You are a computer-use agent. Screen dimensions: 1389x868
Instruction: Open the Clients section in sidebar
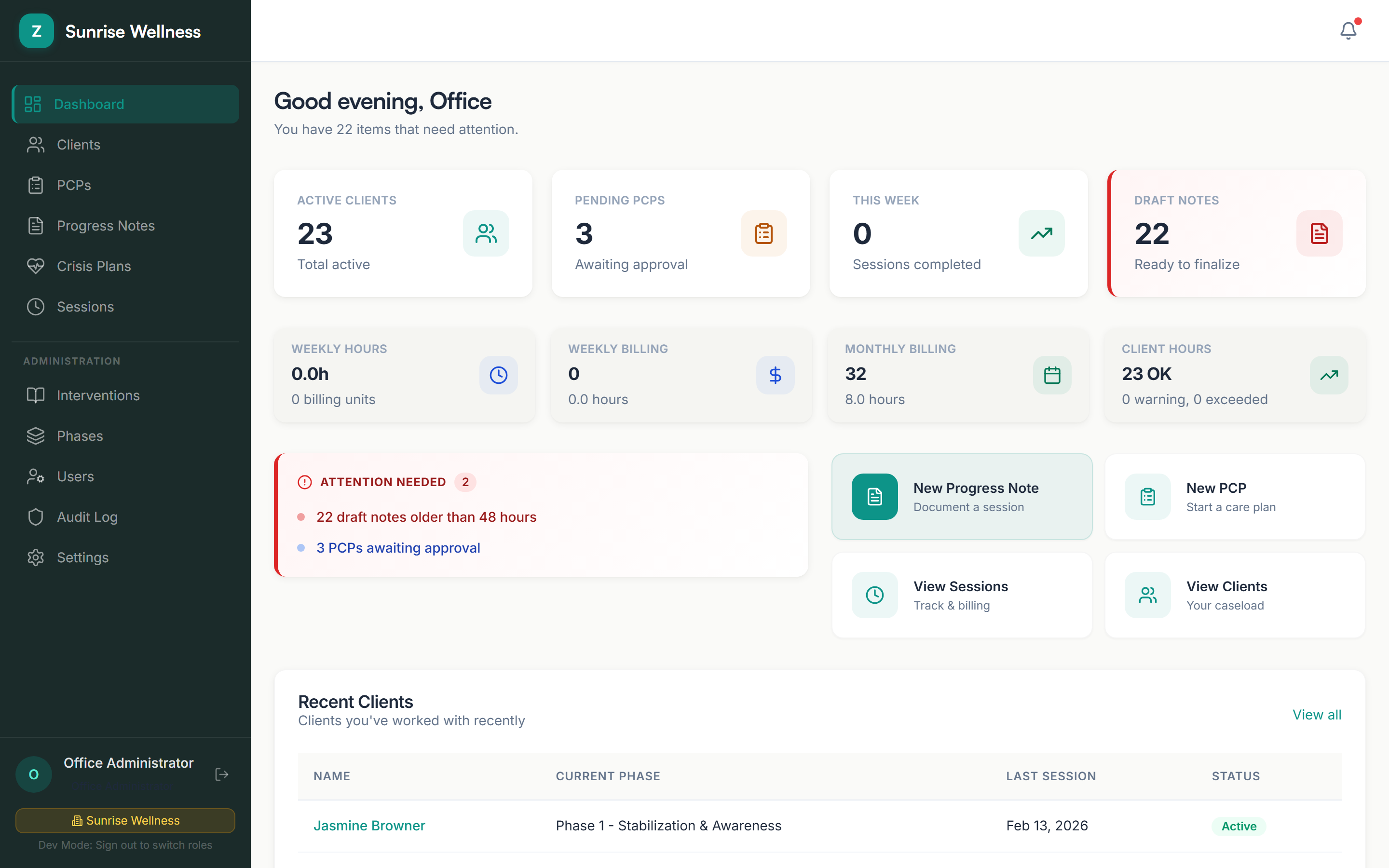click(x=78, y=145)
